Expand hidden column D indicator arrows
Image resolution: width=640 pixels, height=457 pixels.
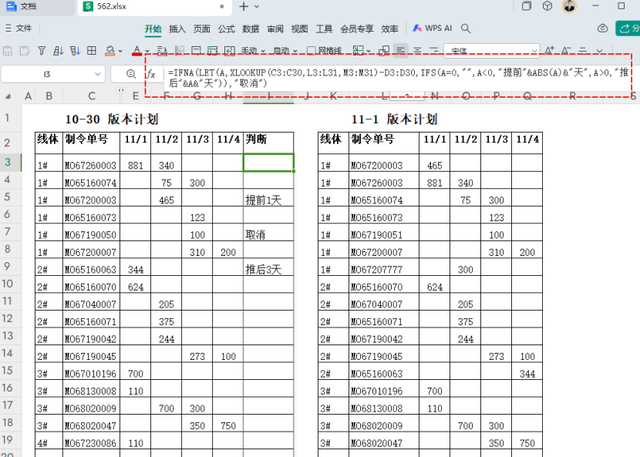point(121,91)
